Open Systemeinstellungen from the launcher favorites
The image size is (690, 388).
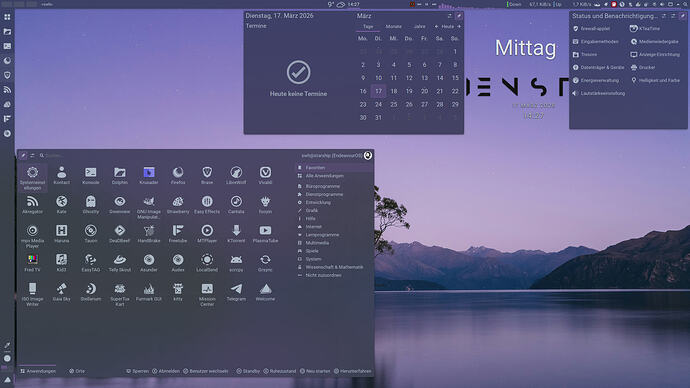(32, 178)
